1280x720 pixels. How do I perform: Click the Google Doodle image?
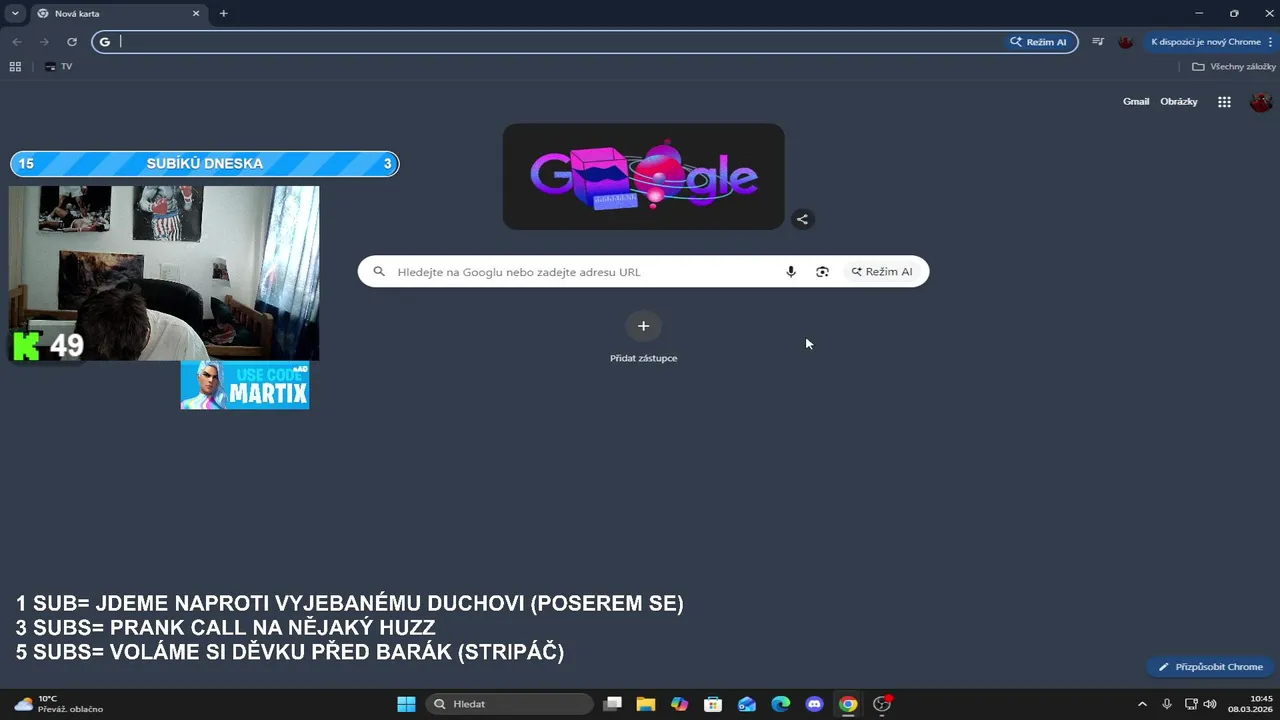[643, 177]
